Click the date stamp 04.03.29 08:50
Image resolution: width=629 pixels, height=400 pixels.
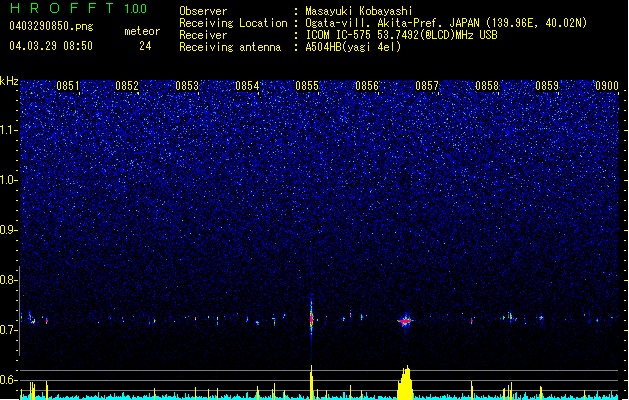tap(51, 46)
